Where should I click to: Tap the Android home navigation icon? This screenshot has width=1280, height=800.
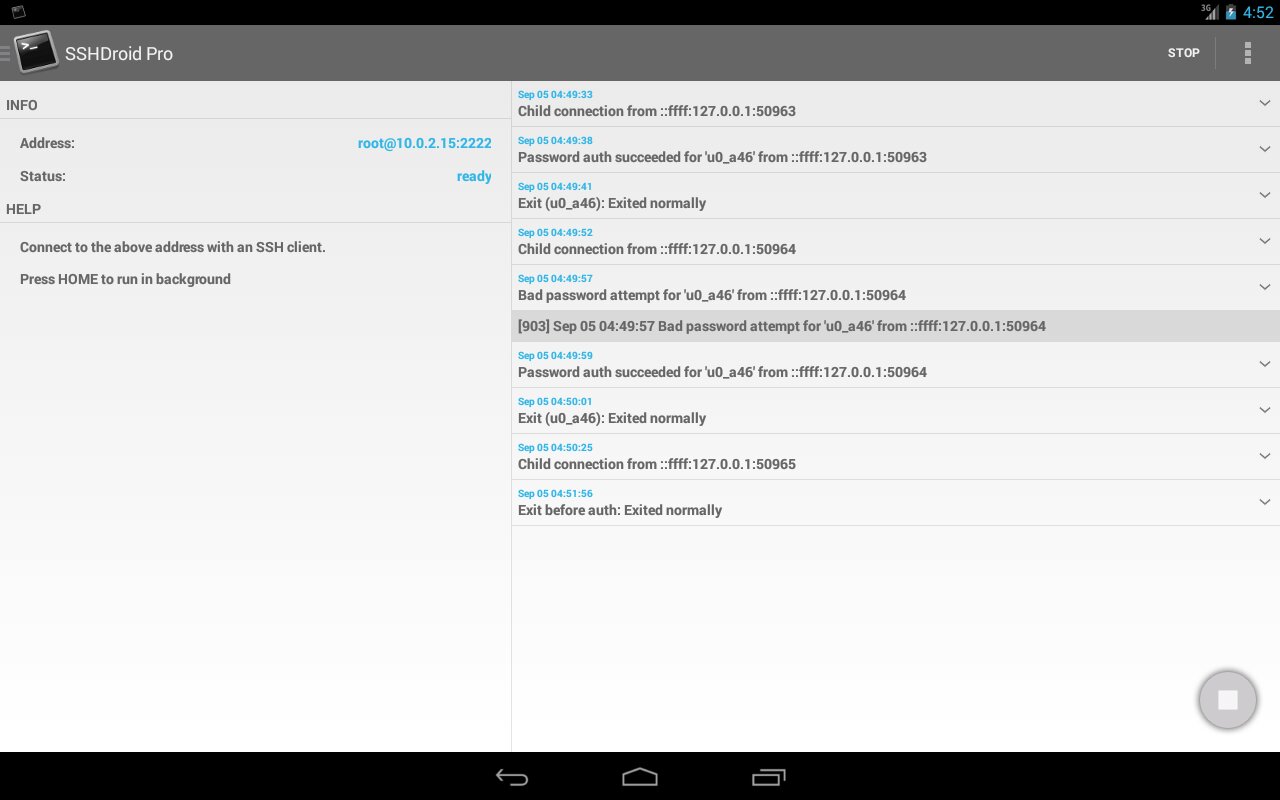click(x=640, y=777)
